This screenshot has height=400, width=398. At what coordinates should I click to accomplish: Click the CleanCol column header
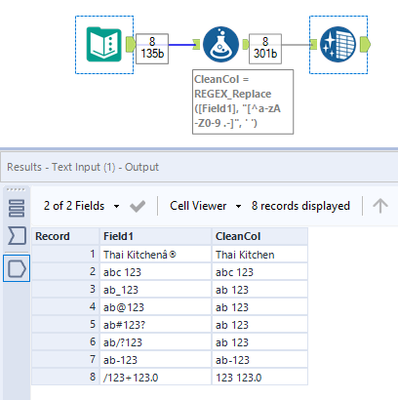pyautogui.click(x=260, y=236)
